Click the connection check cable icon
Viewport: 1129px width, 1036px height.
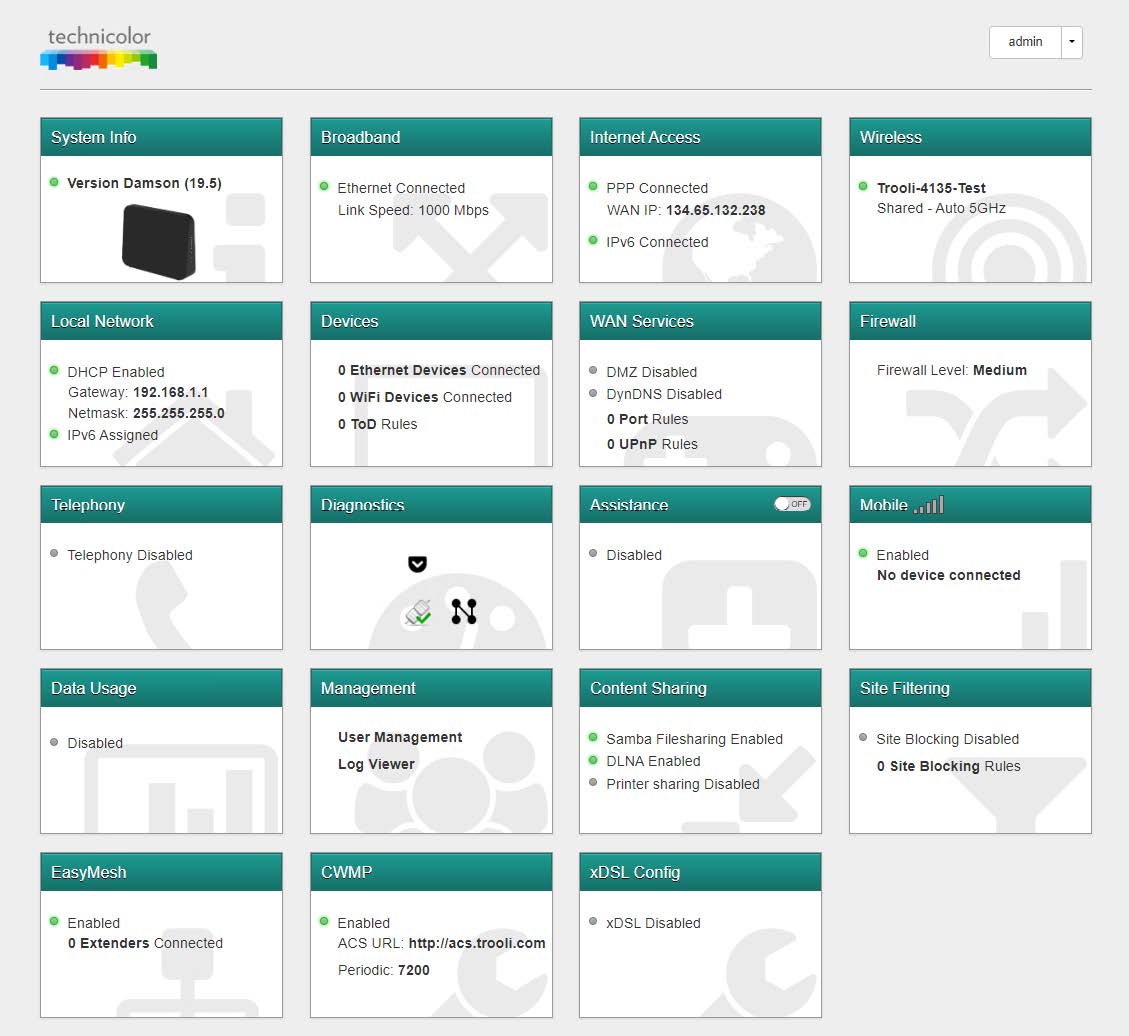coord(418,612)
